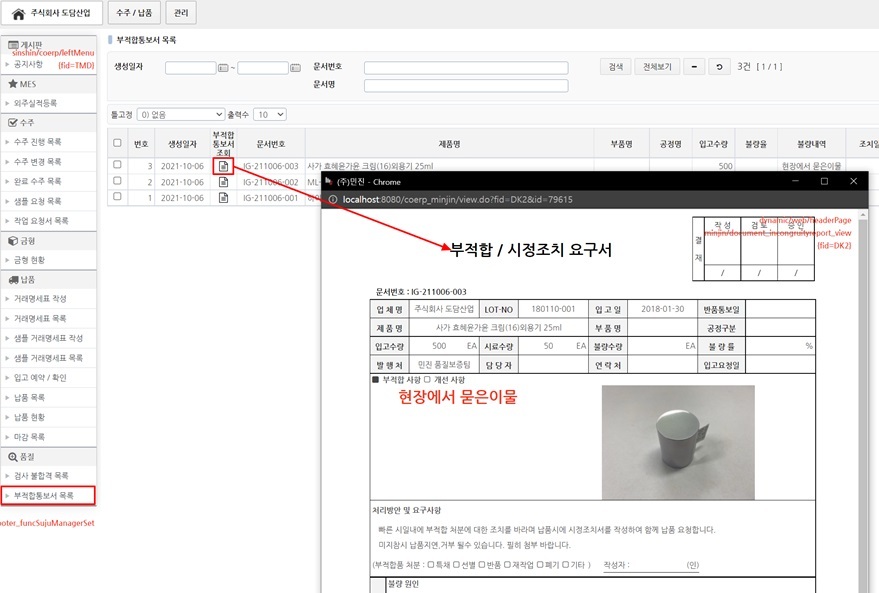Click the refresh arrow button
Viewport: 879px width, 593px height.
(x=719, y=67)
